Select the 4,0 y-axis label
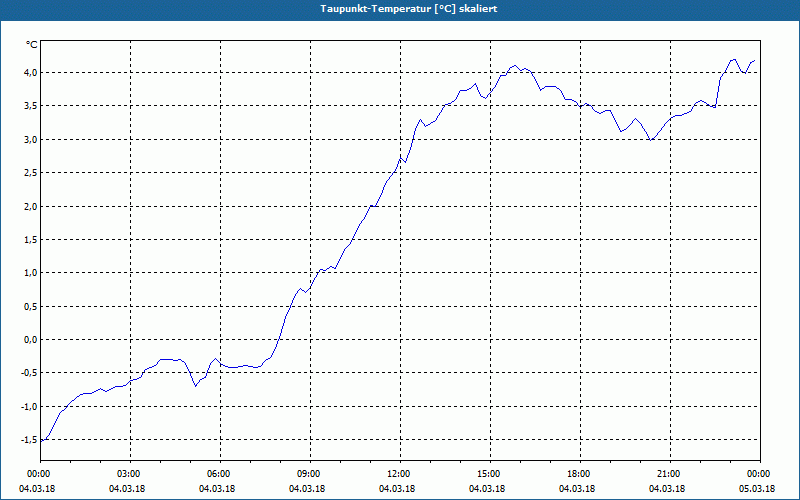The image size is (800, 500). click(31, 73)
